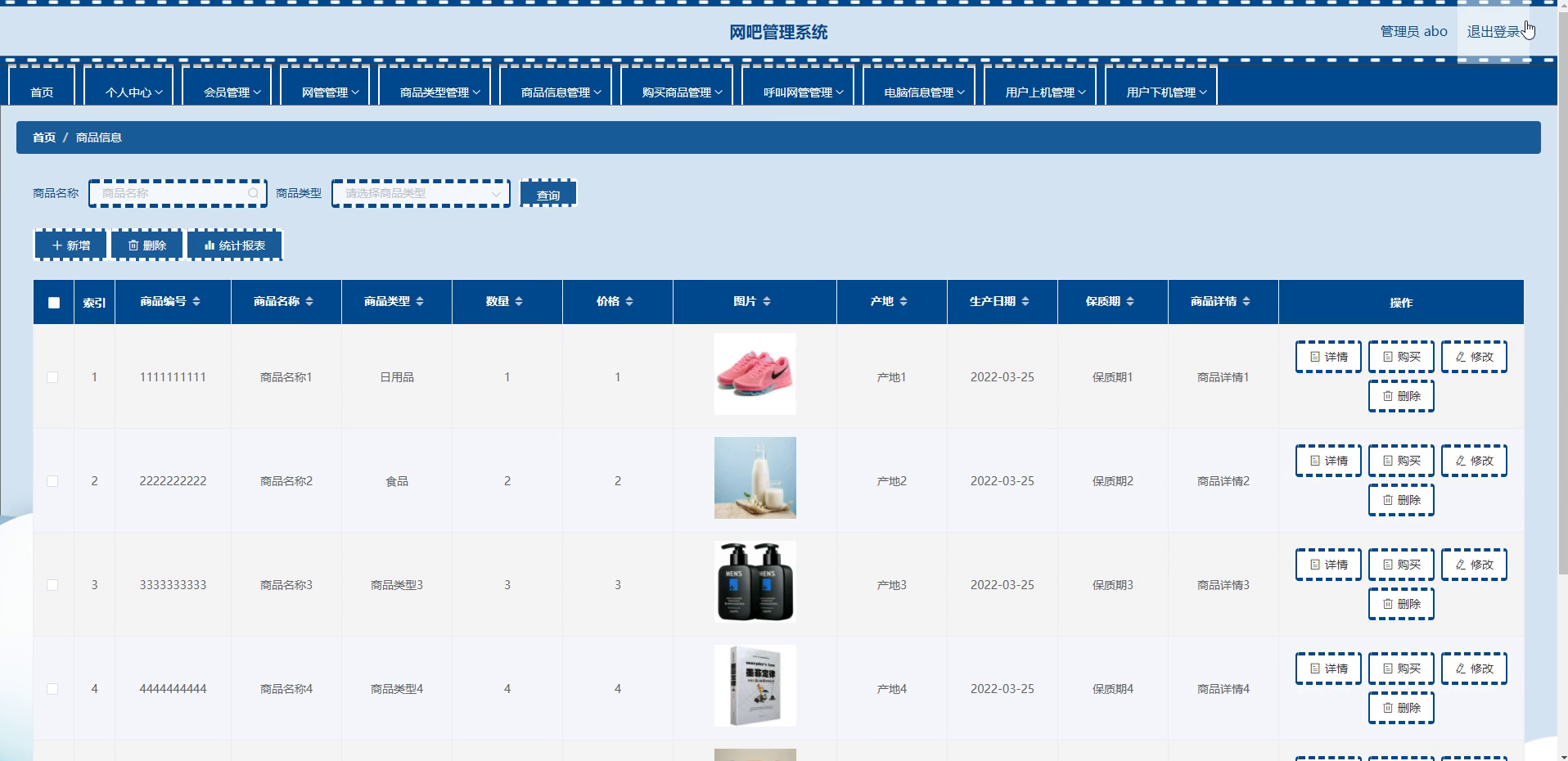Screen dimensions: 1568x761
Task: Click 删除 for 商品名称4 row
Action: point(1401,708)
